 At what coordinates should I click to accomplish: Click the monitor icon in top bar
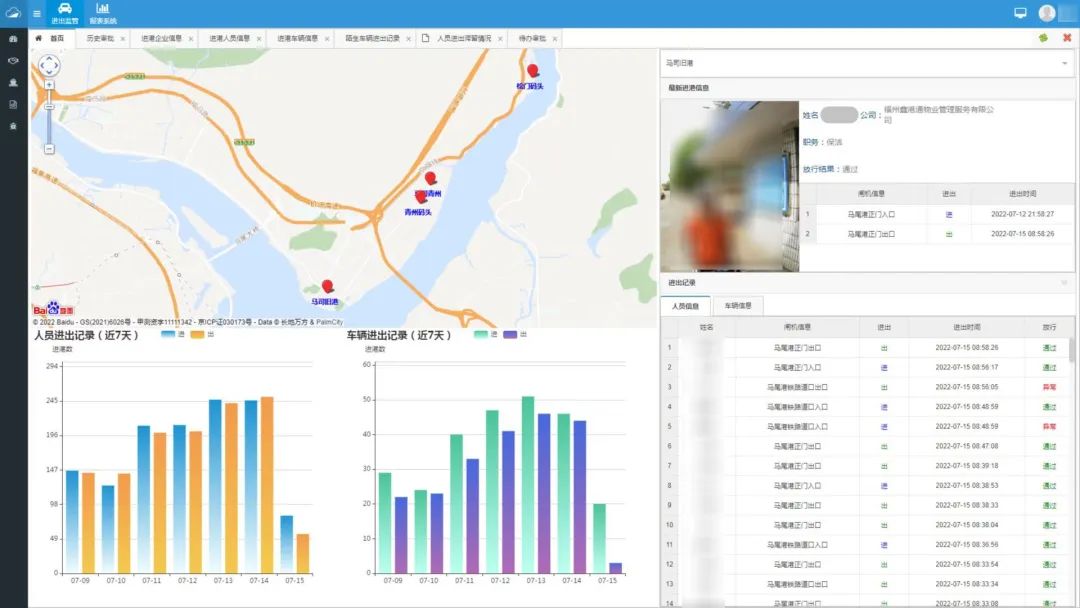point(1020,13)
